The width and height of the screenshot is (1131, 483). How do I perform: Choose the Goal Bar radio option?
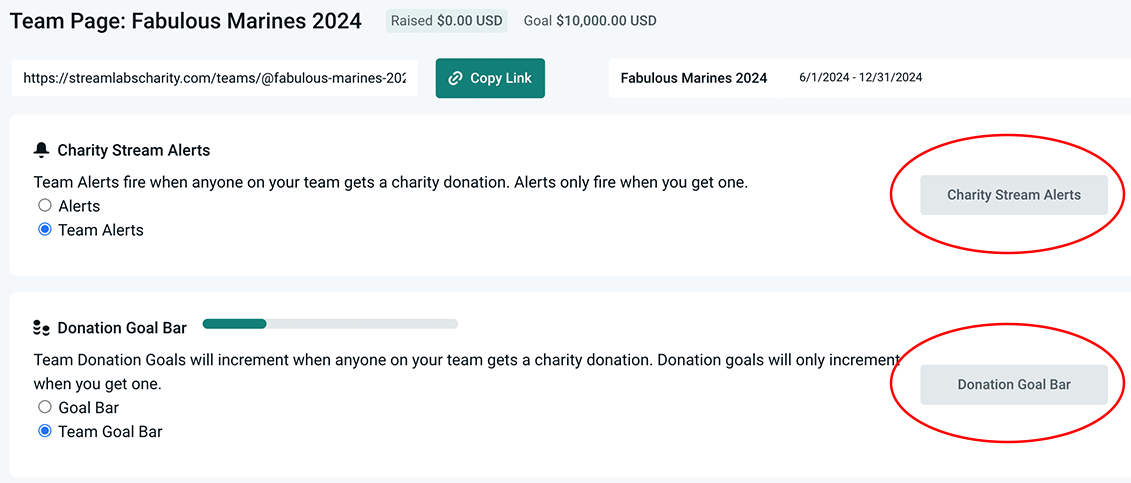point(44,408)
